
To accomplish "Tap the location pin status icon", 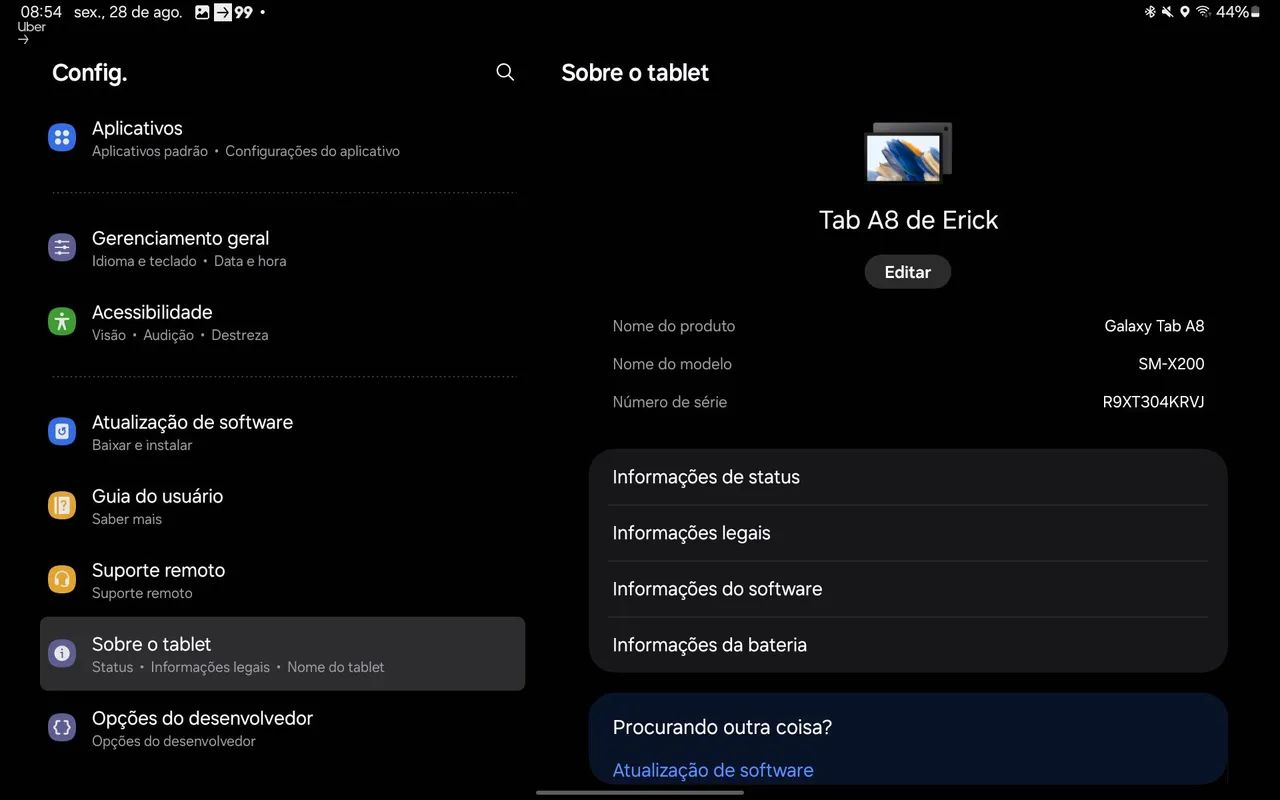I will [x=1184, y=12].
